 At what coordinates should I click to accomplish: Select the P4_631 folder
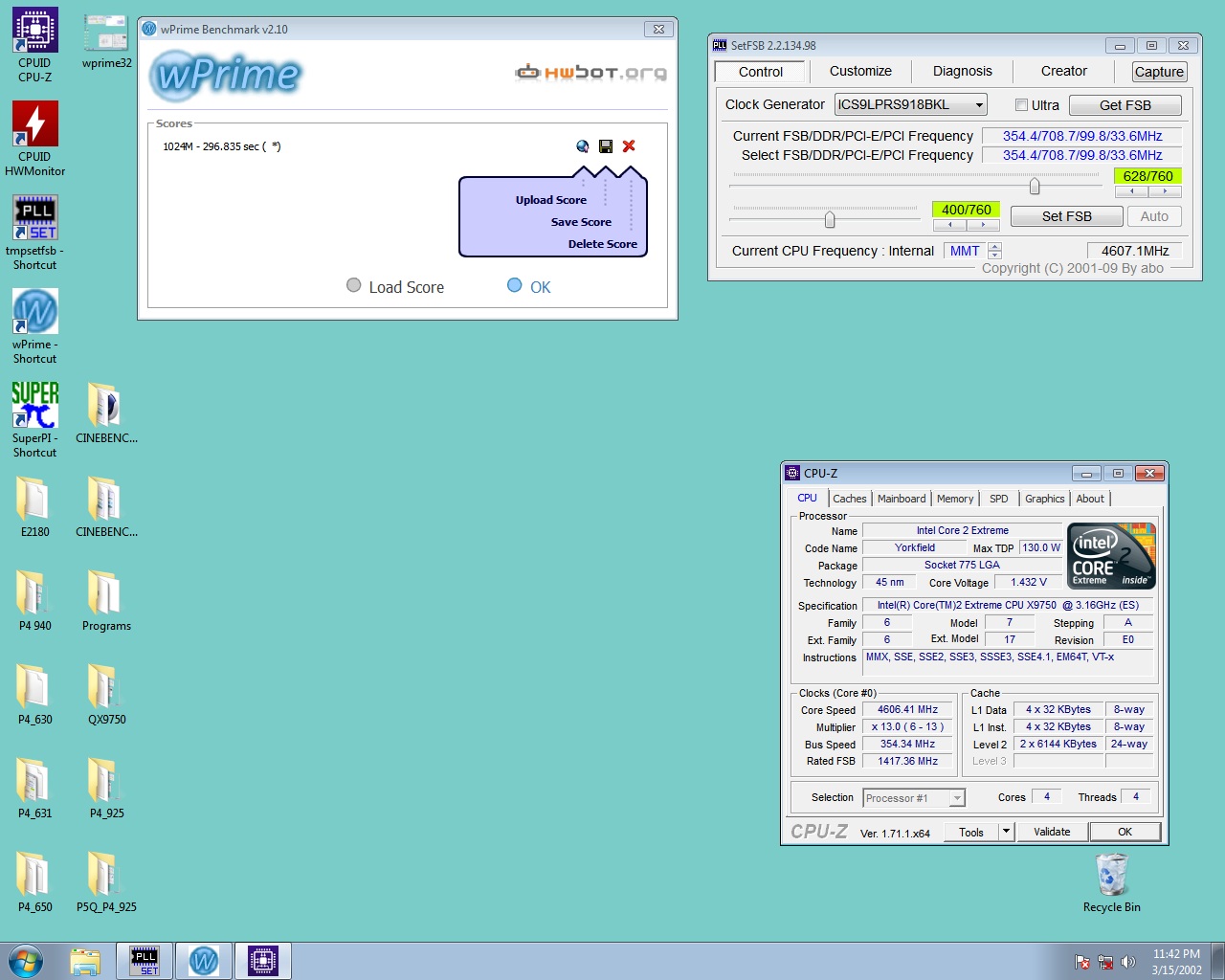click(34, 789)
